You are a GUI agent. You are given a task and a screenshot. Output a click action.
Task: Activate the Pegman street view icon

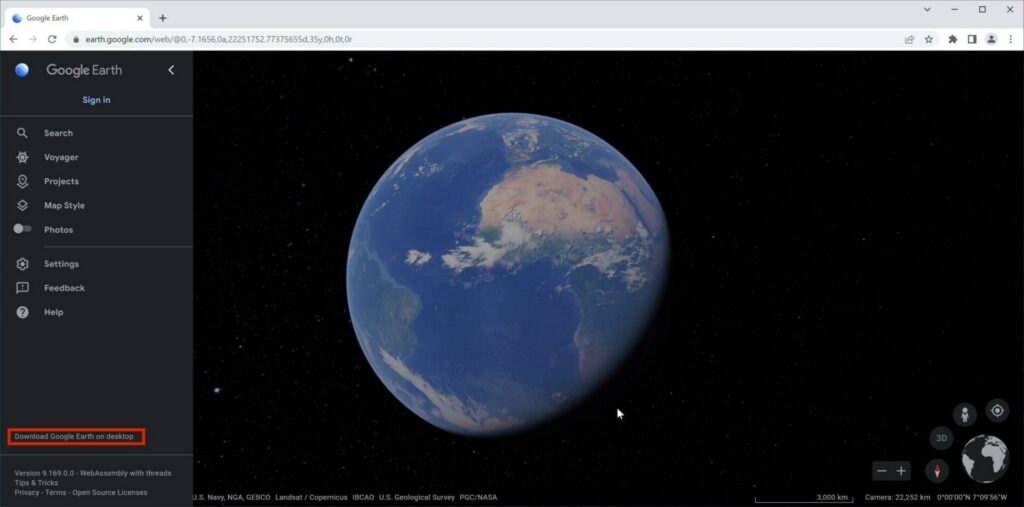click(x=964, y=414)
